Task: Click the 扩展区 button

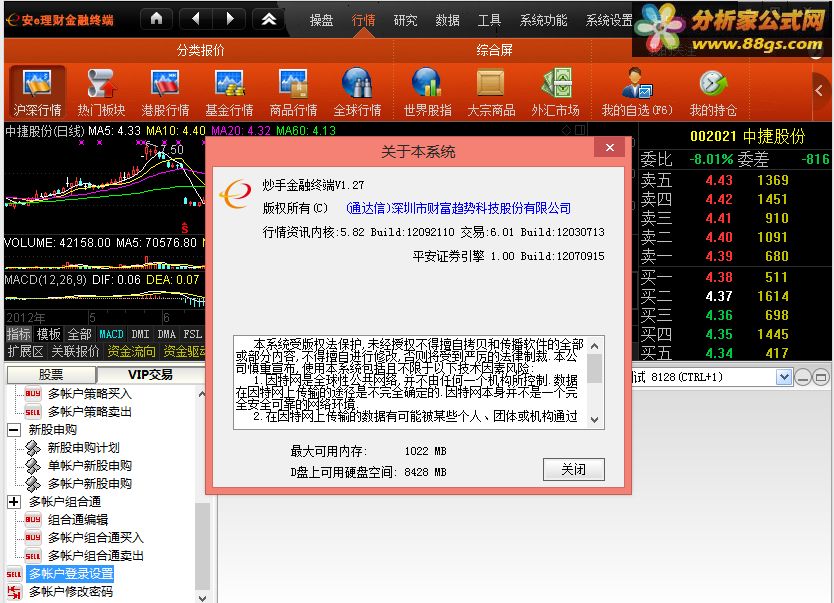Action: (25, 351)
